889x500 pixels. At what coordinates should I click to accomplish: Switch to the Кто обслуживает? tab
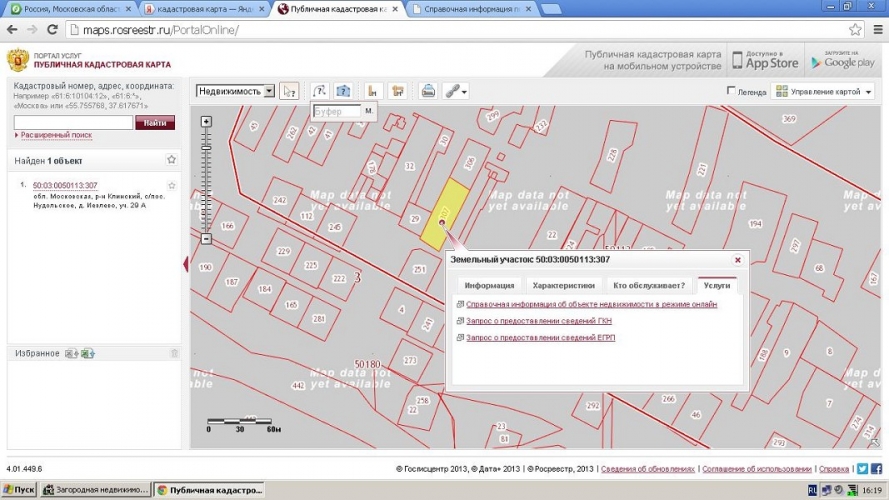pyautogui.click(x=649, y=285)
